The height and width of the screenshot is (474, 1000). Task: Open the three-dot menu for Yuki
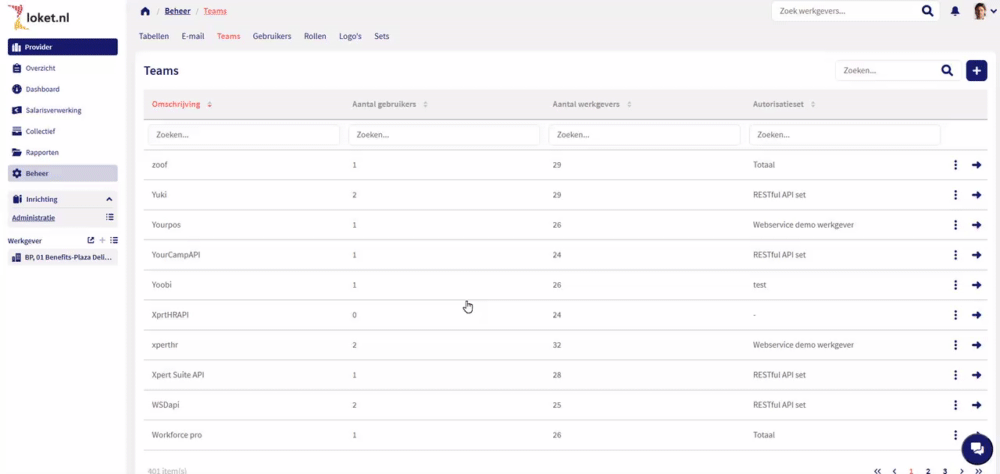(x=955, y=195)
